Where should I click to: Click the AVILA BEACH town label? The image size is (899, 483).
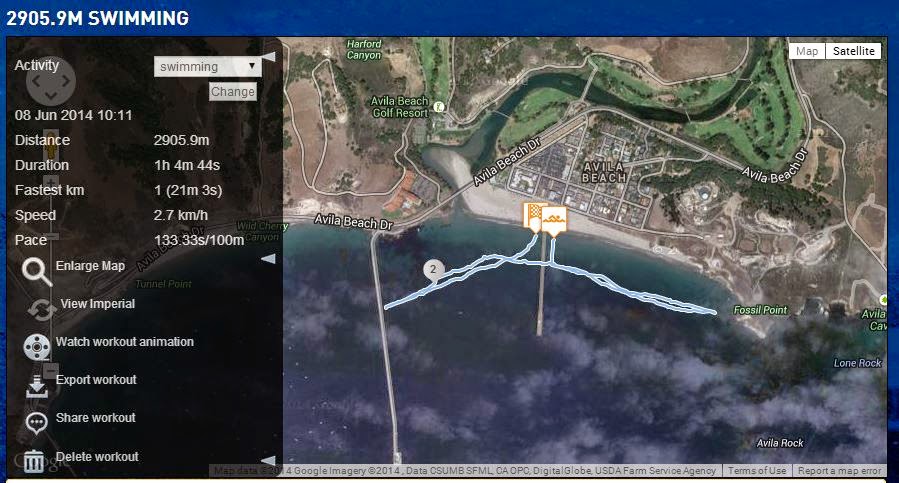[604, 172]
